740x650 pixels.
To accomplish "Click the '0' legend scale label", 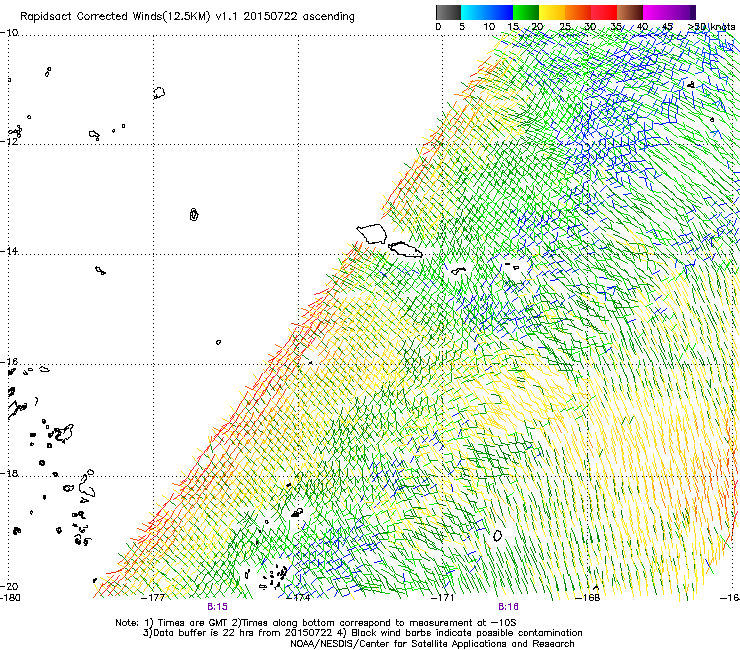I will (x=438, y=27).
